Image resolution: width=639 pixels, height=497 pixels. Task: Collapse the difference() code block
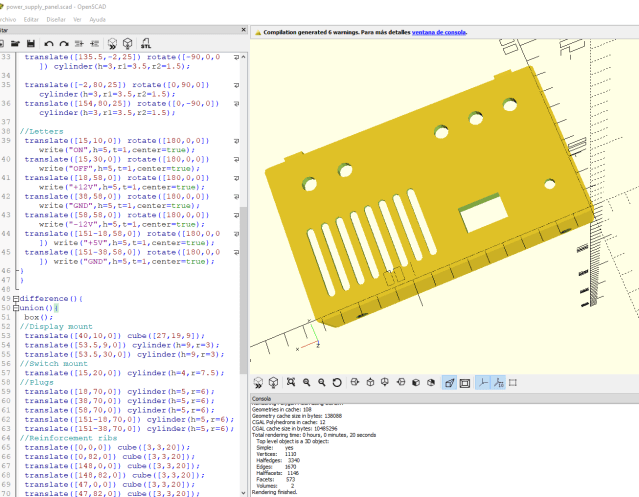coord(16,299)
